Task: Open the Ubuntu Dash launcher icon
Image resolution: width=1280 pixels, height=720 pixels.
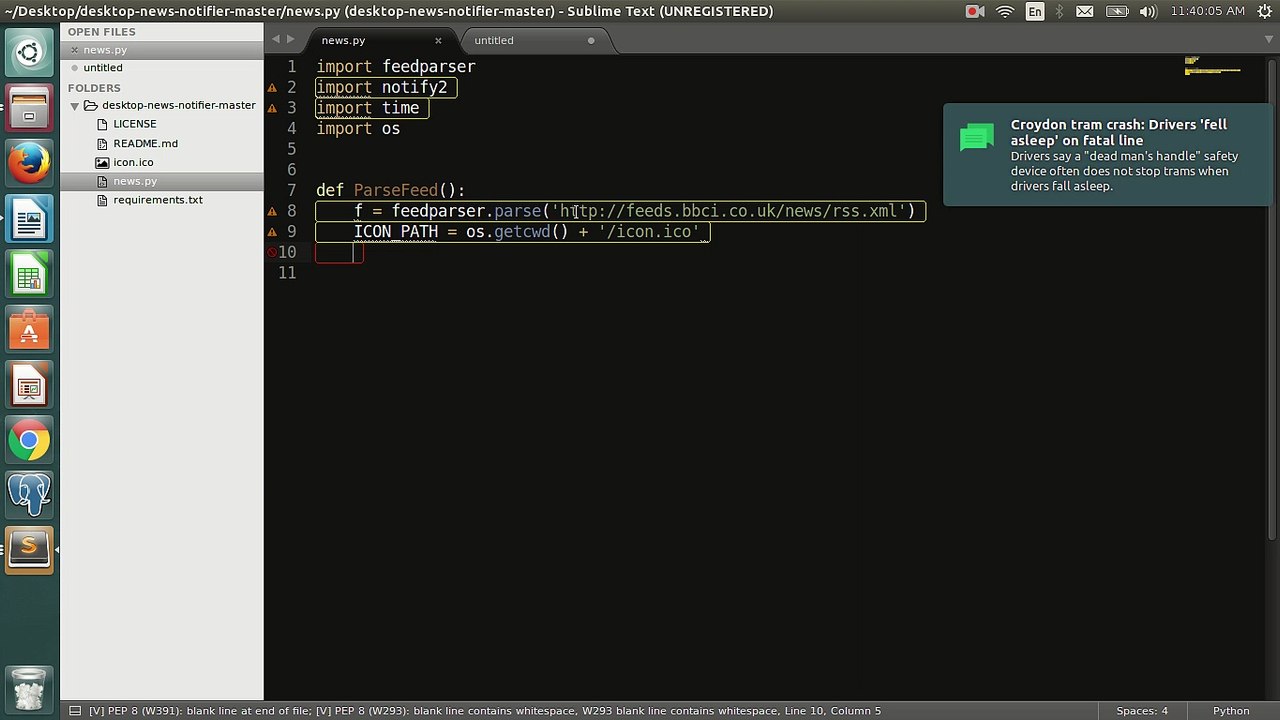Action: 29,53
